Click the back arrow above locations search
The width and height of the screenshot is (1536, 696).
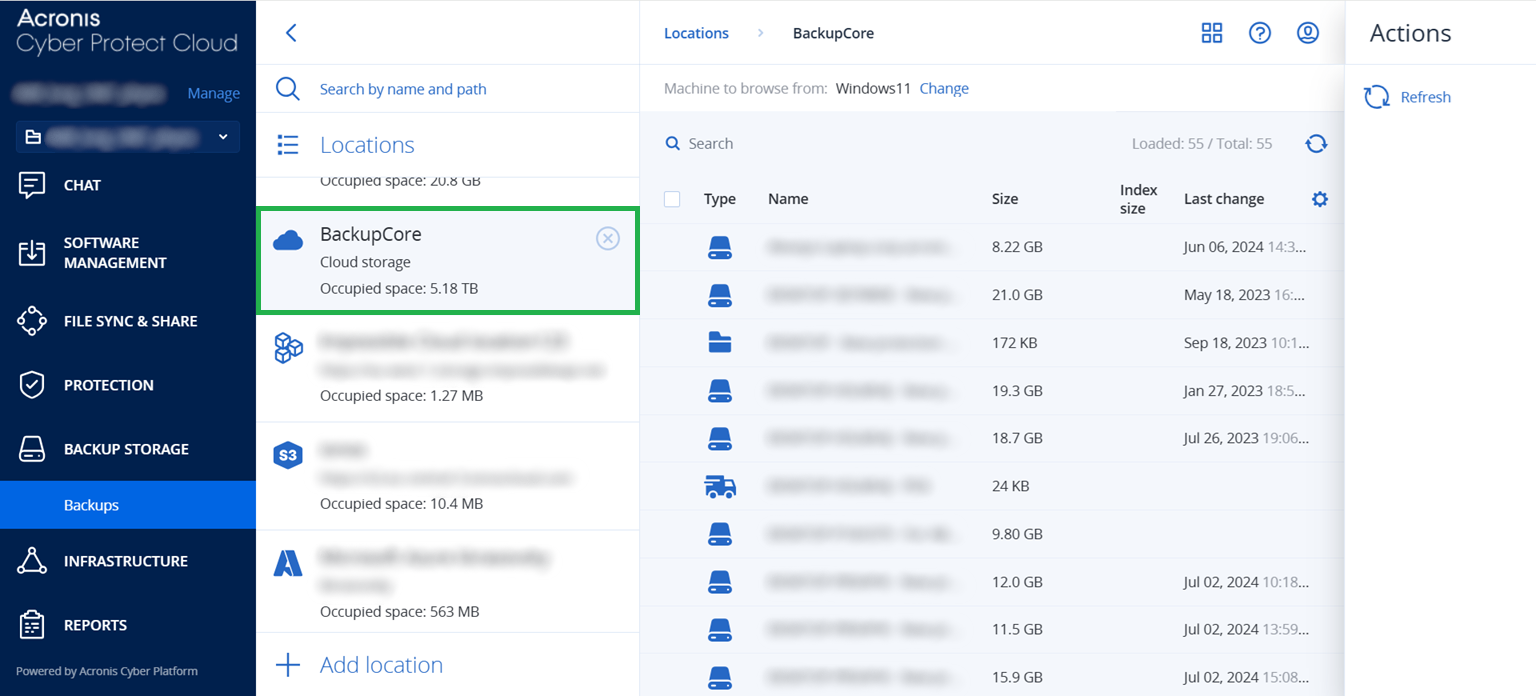[291, 33]
